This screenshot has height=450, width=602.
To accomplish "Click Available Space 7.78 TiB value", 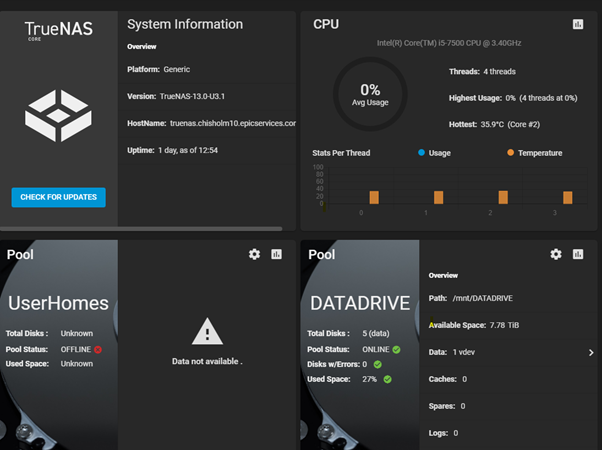I will [x=504, y=325].
